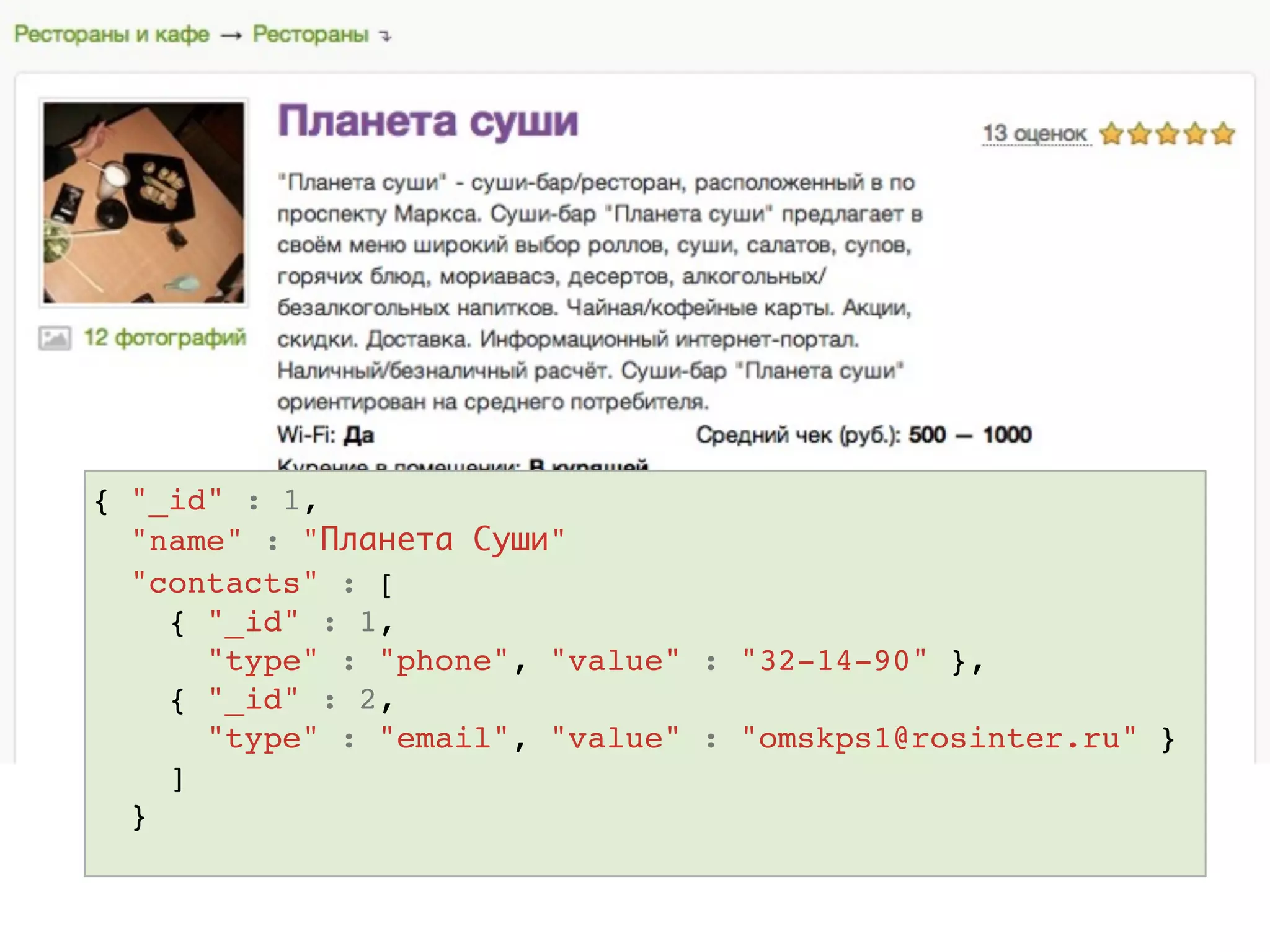
Task: Rate with the third star
Action: [x=1168, y=133]
